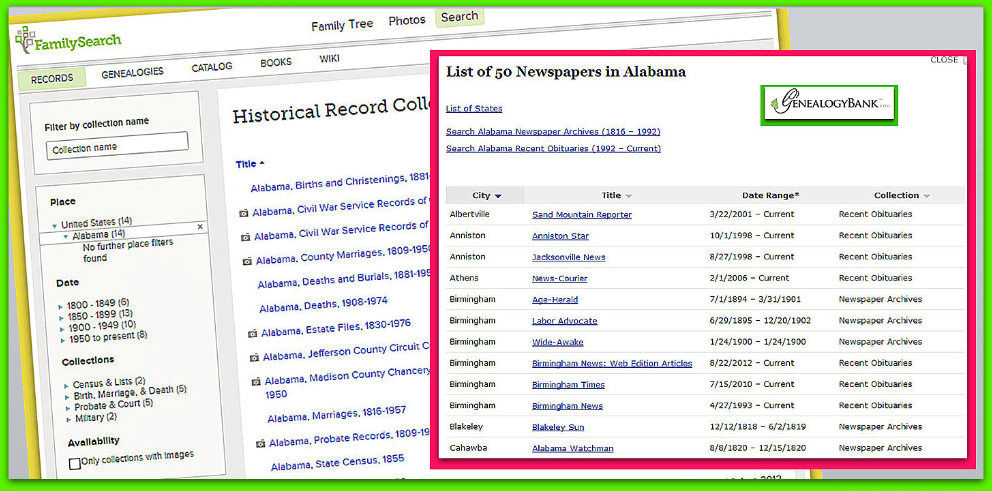This screenshot has height=491, width=992.
Task: Click the GenealogyBank logo
Action: point(829,105)
